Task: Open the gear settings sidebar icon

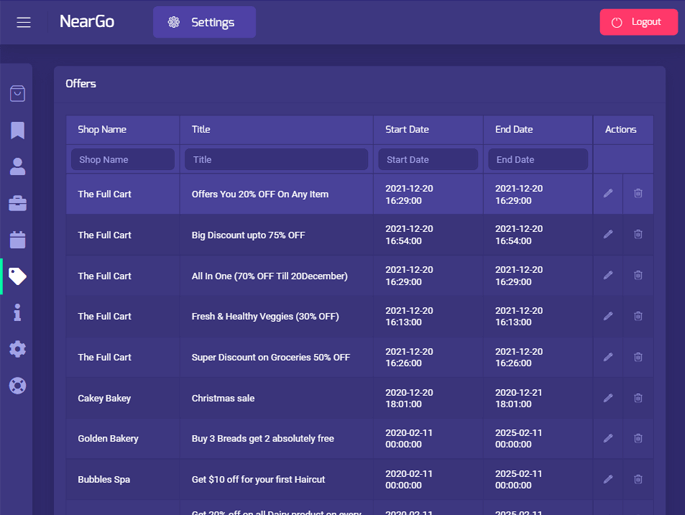Action: point(17,349)
